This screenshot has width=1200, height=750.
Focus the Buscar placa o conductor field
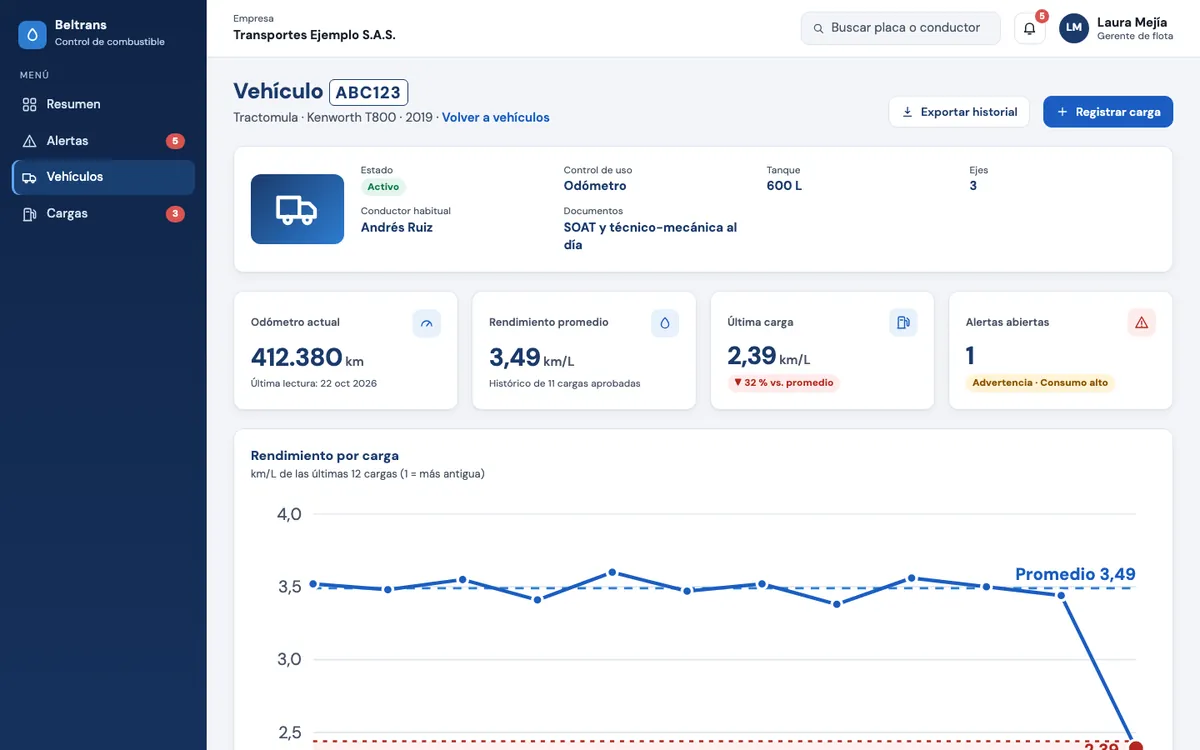click(900, 28)
